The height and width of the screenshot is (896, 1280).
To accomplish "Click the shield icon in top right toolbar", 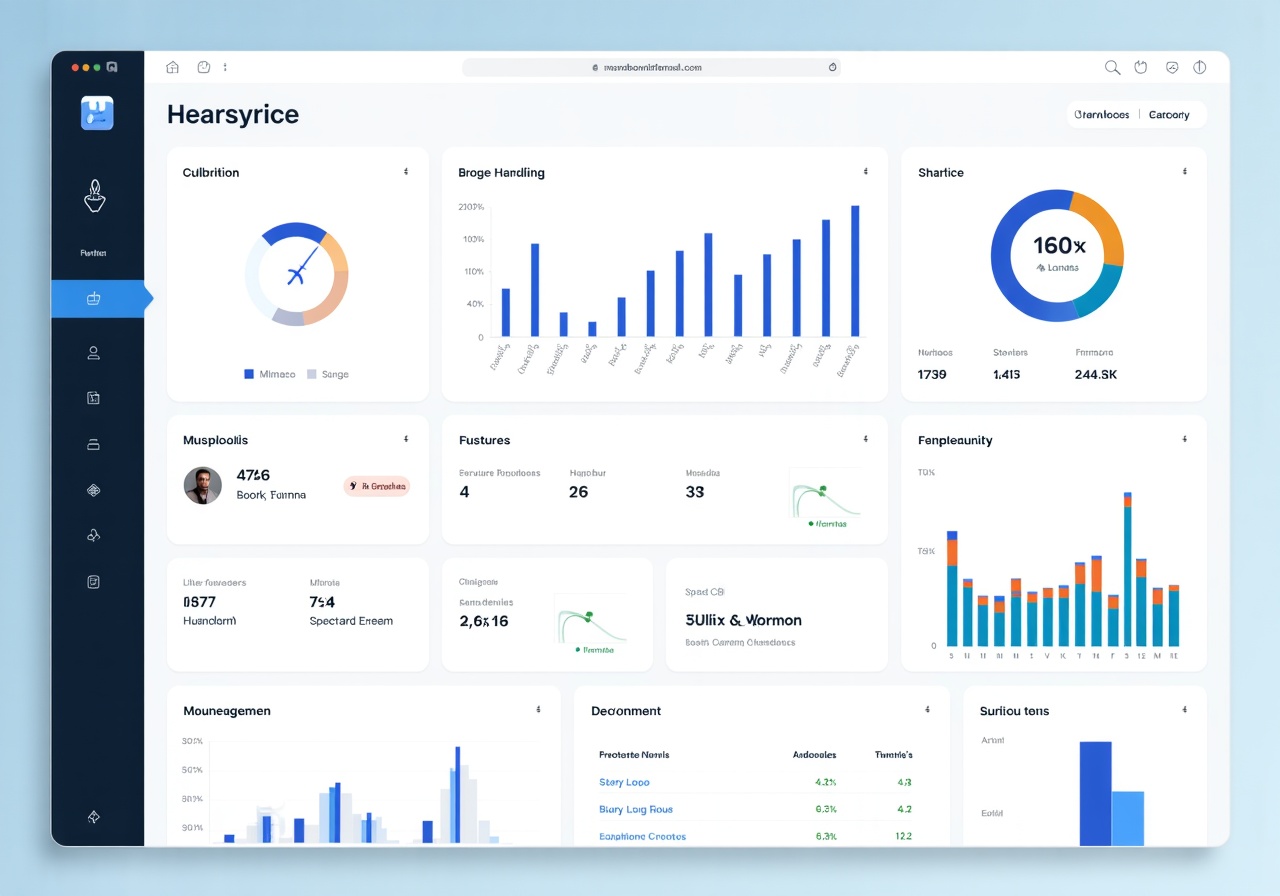I will click(x=1171, y=67).
